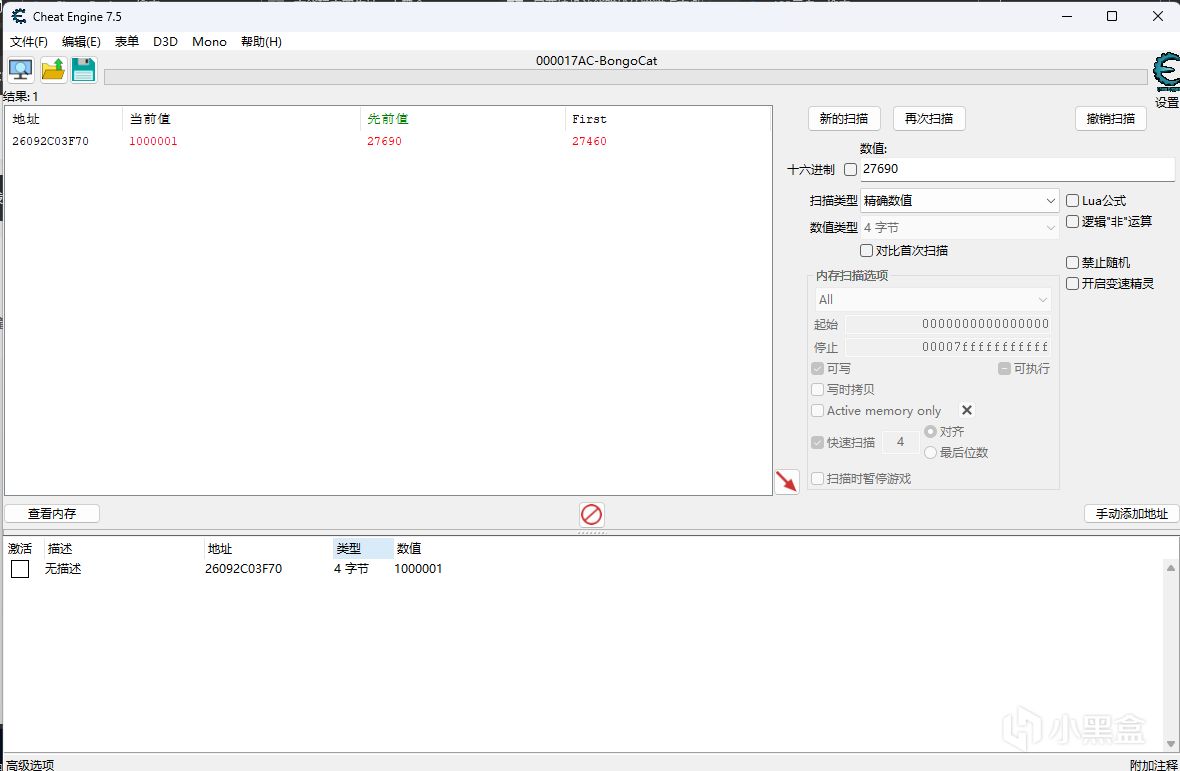
Task: Copy selected address with red arrow button
Action: click(786, 482)
